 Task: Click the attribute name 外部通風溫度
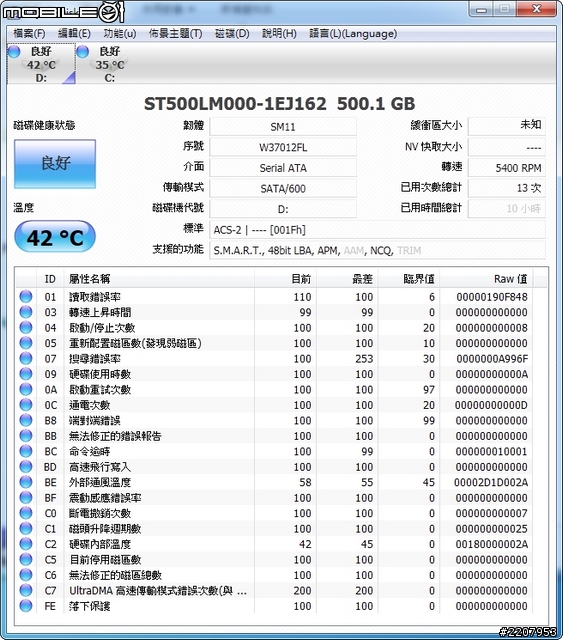point(100,482)
